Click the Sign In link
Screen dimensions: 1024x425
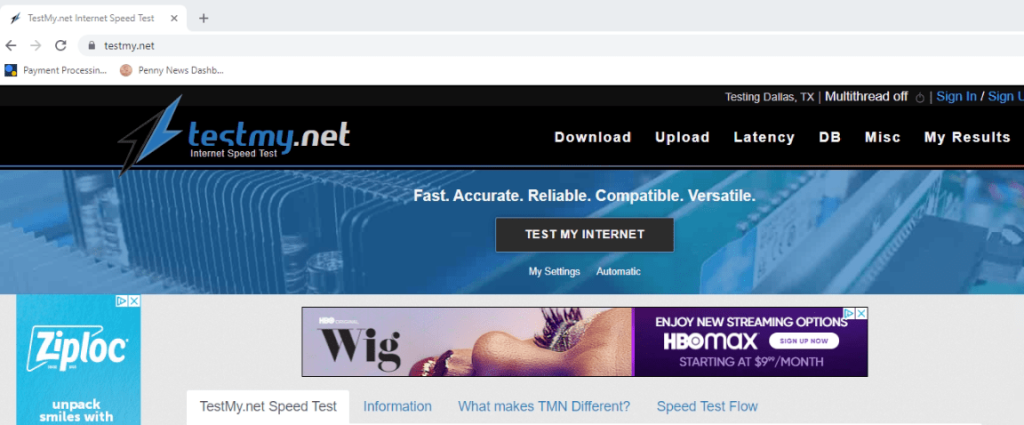(956, 97)
